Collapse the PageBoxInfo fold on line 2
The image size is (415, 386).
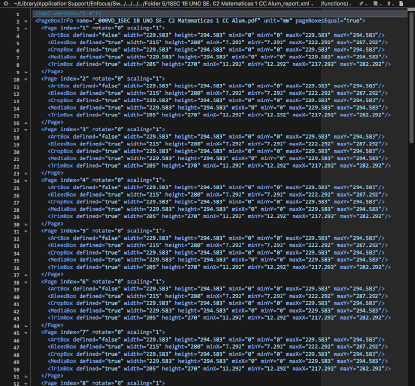point(26,21)
